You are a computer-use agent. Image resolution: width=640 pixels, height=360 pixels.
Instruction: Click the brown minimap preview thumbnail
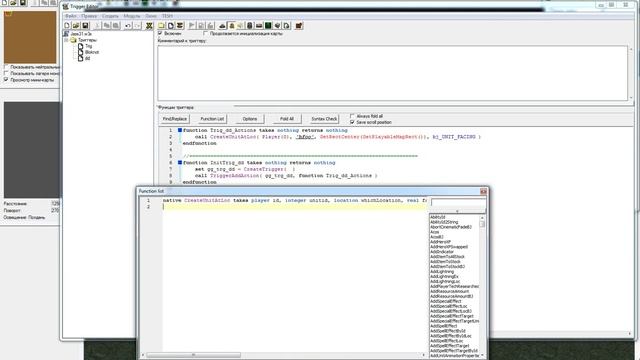(30, 37)
